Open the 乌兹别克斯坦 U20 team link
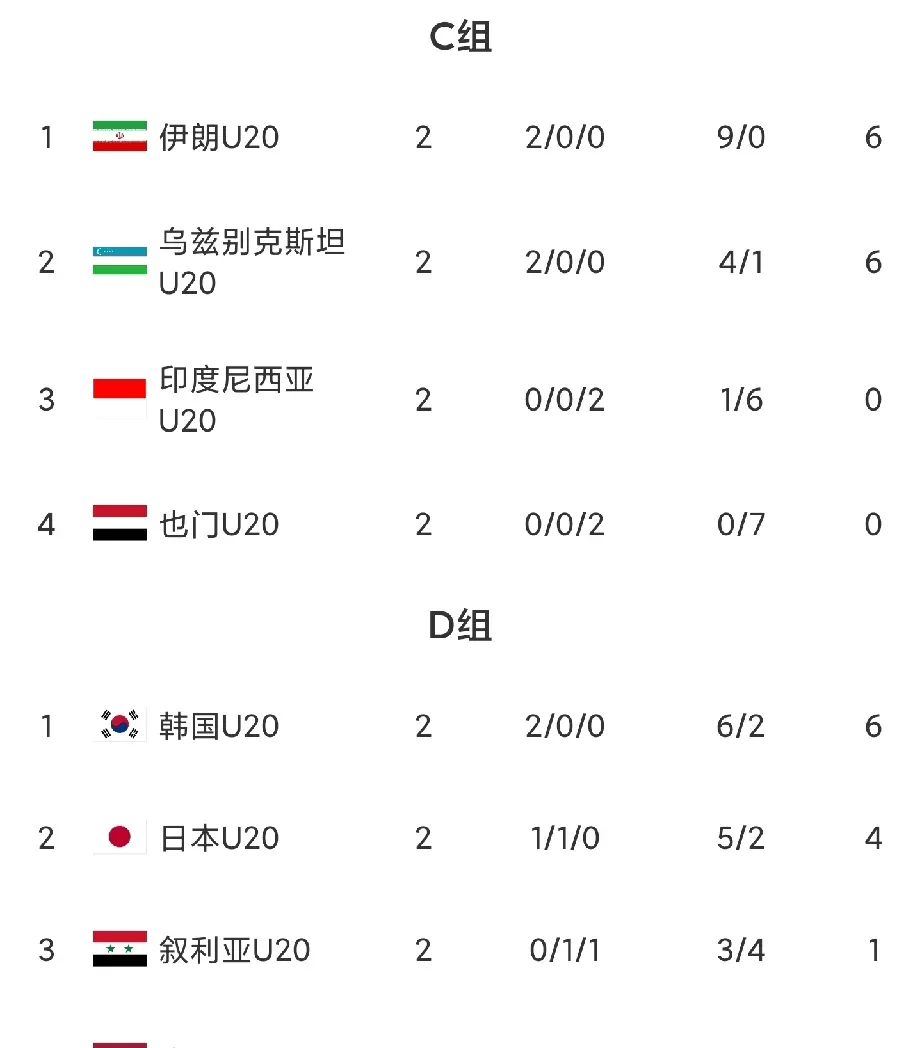The height and width of the screenshot is (1048, 922). 252,261
